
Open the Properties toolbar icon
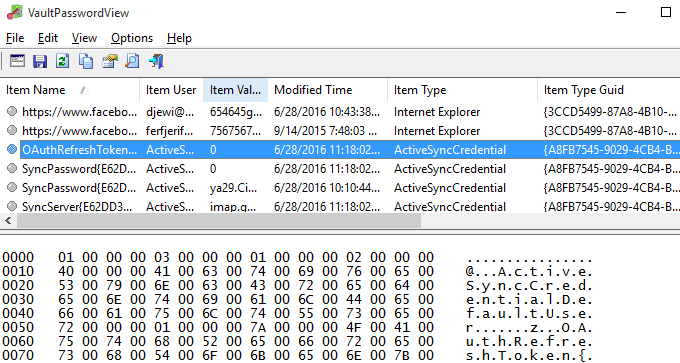point(110,61)
